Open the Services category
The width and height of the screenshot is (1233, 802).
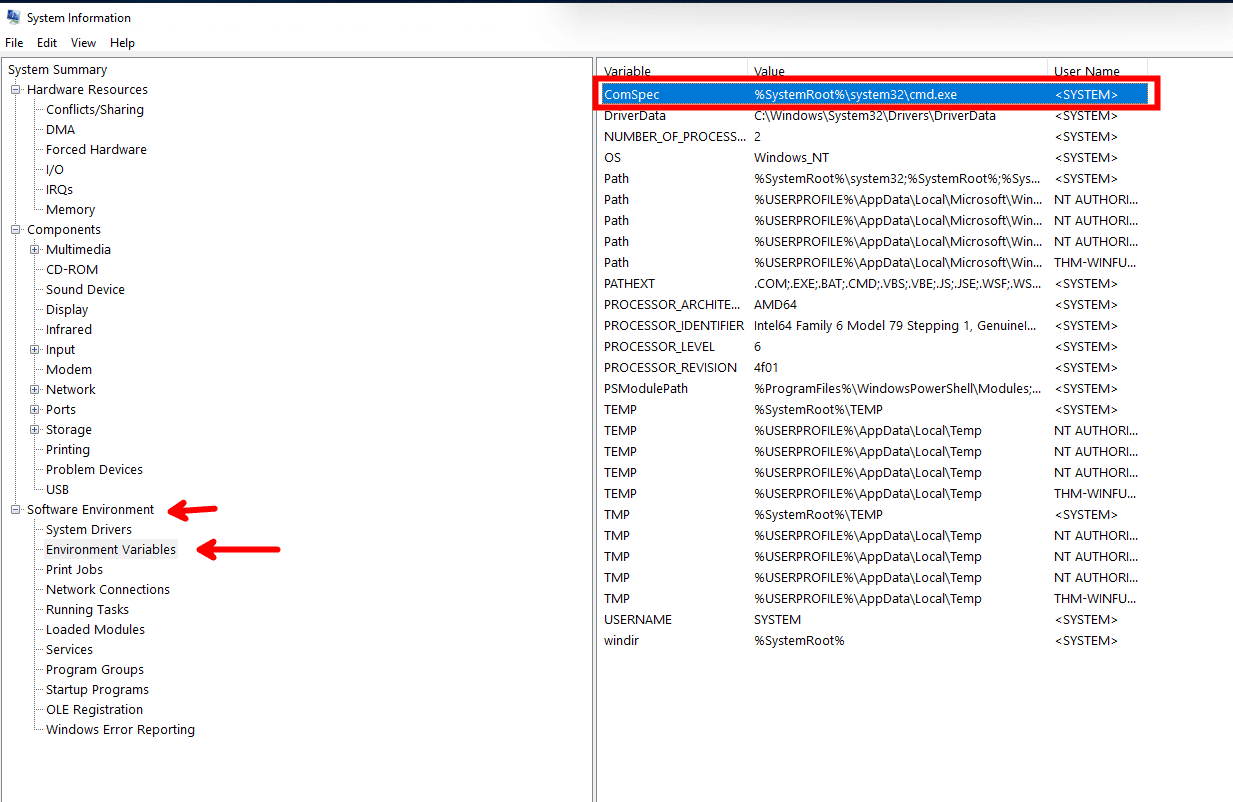point(69,650)
